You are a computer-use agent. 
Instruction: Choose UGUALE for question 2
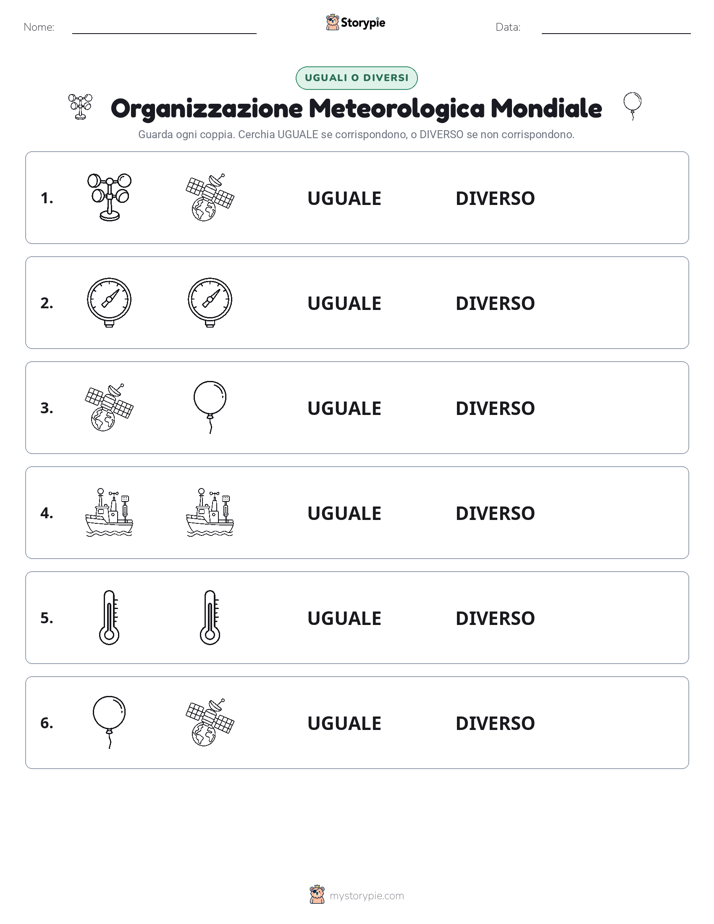[344, 303]
